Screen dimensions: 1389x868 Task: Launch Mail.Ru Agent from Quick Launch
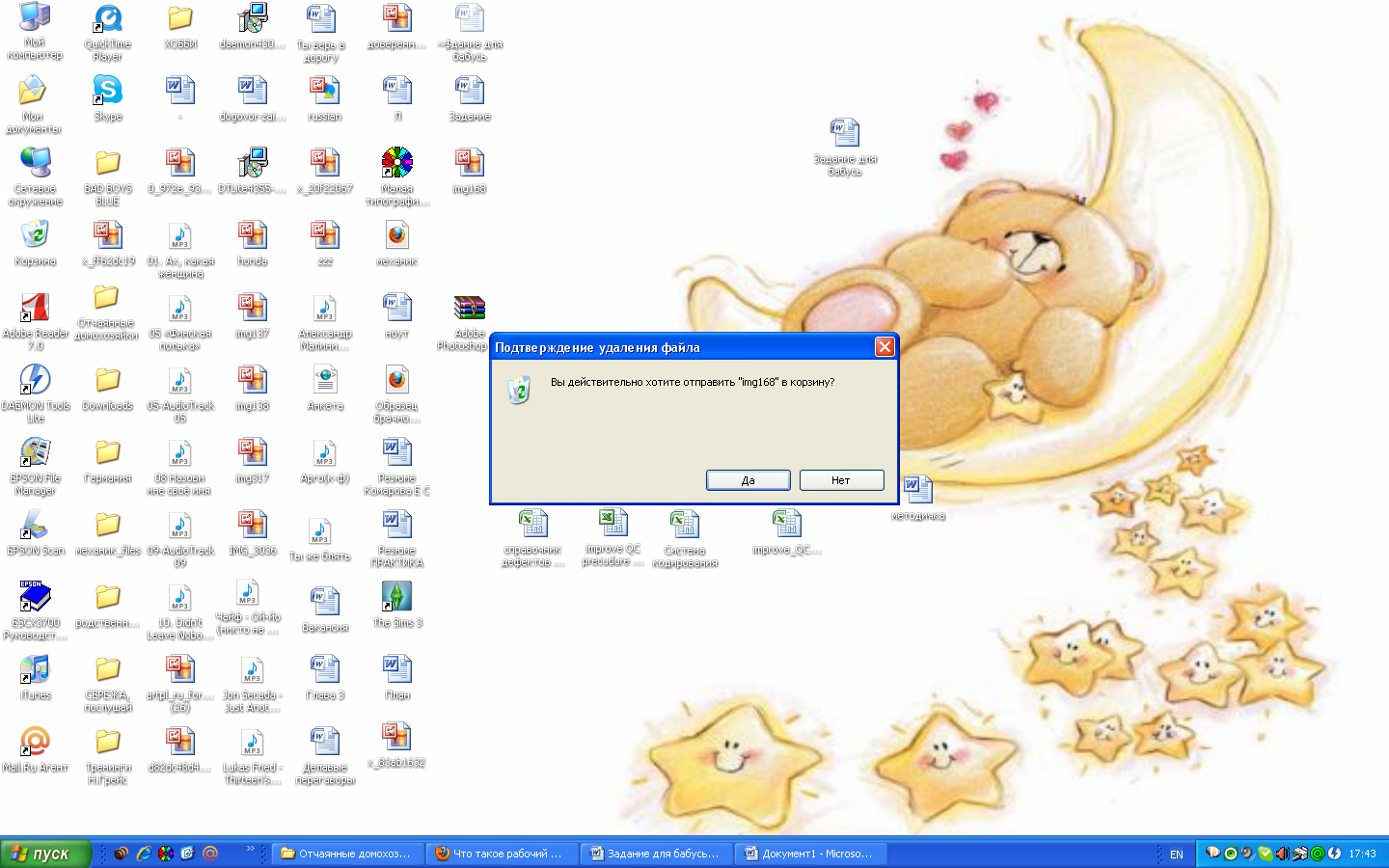210,854
